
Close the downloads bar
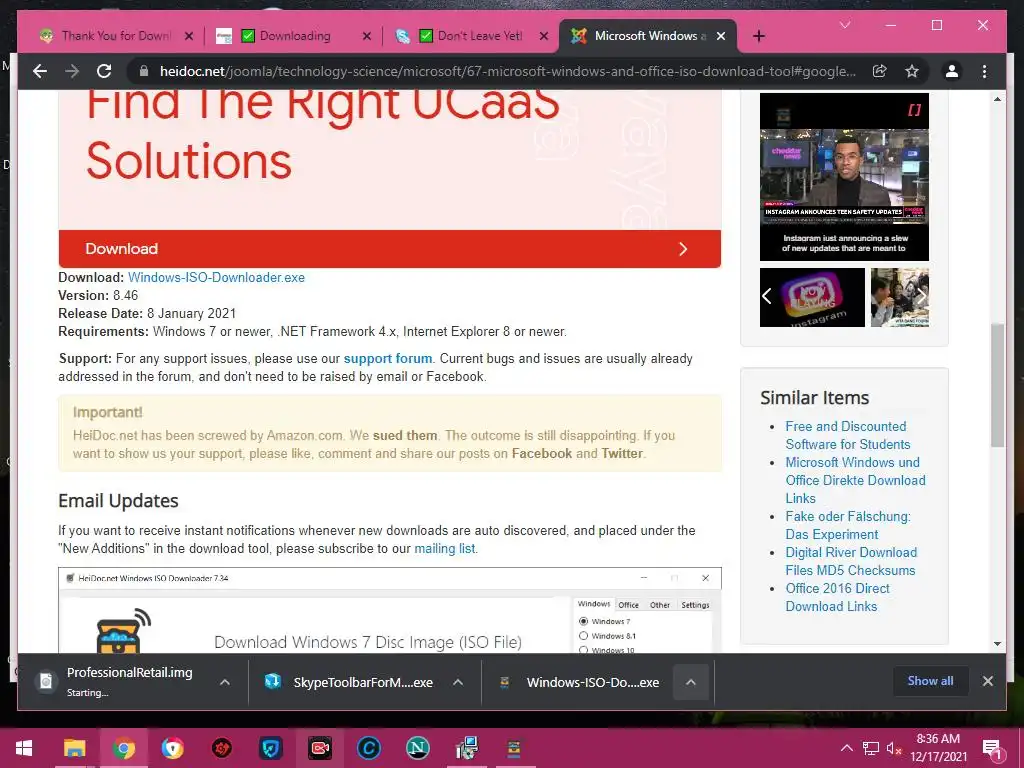987,680
